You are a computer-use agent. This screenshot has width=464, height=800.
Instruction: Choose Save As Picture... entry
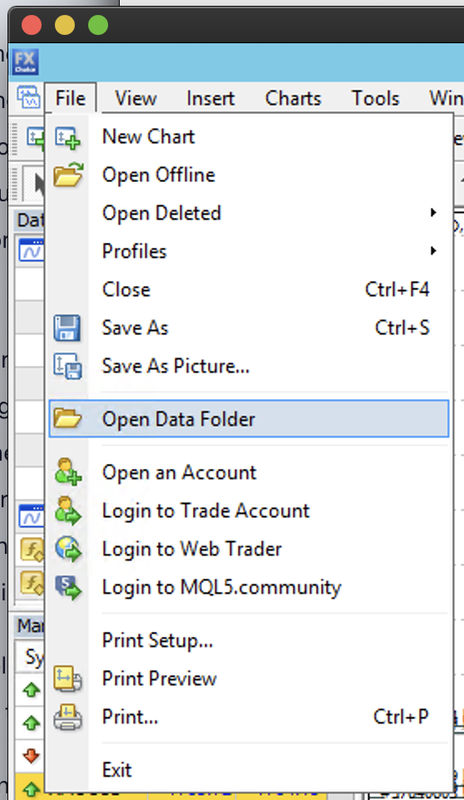tap(249, 366)
